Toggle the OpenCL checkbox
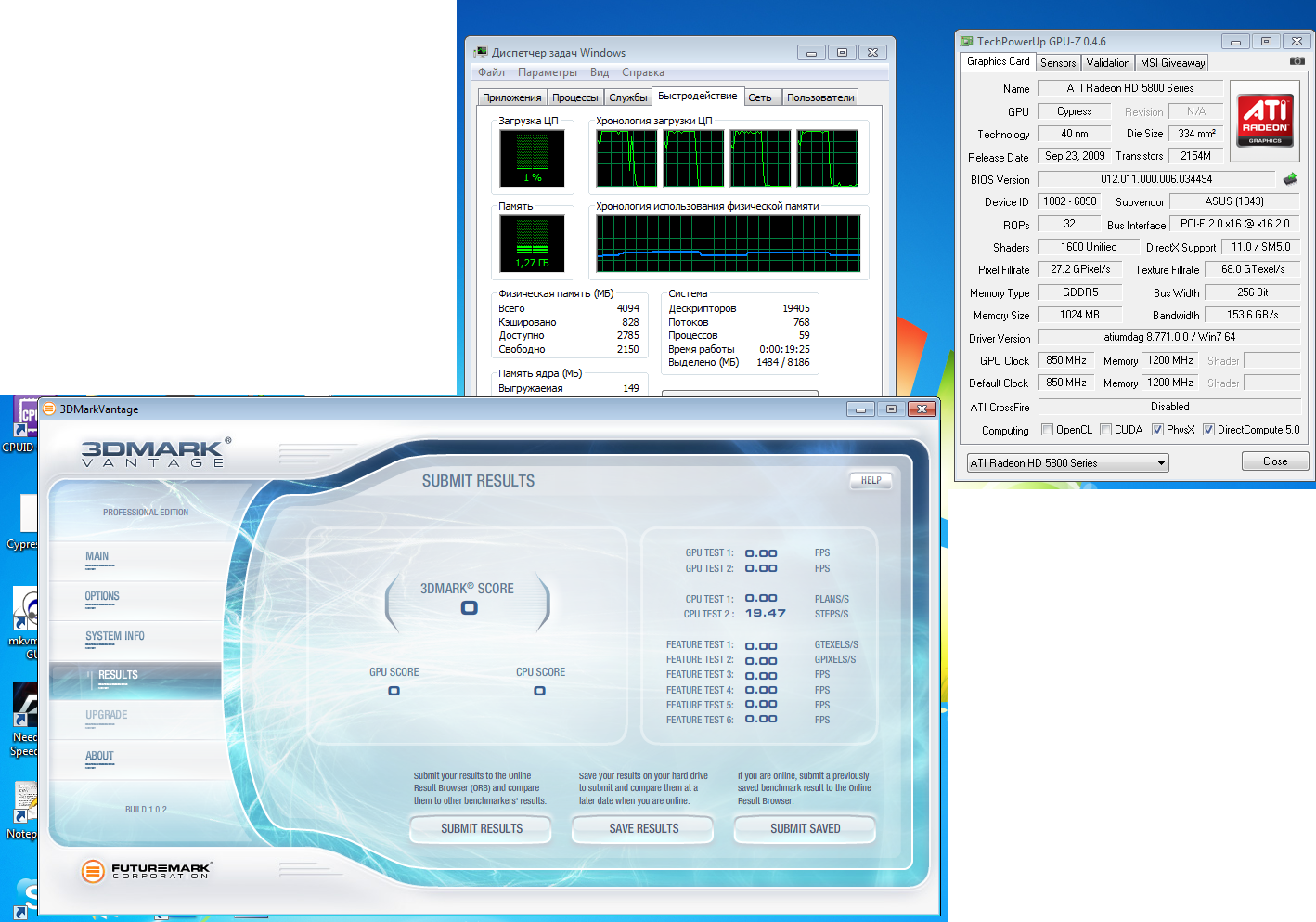The height and width of the screenshot is (922, 1316). point(1048,430)
